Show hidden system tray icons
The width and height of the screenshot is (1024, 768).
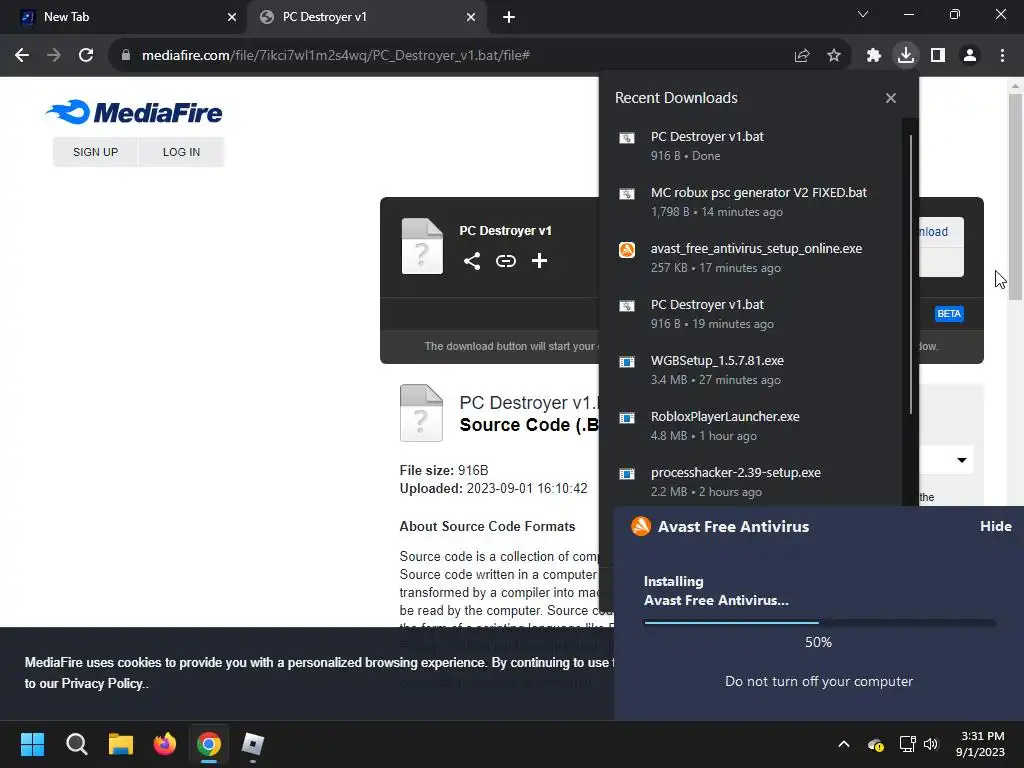tap(844, 744)
